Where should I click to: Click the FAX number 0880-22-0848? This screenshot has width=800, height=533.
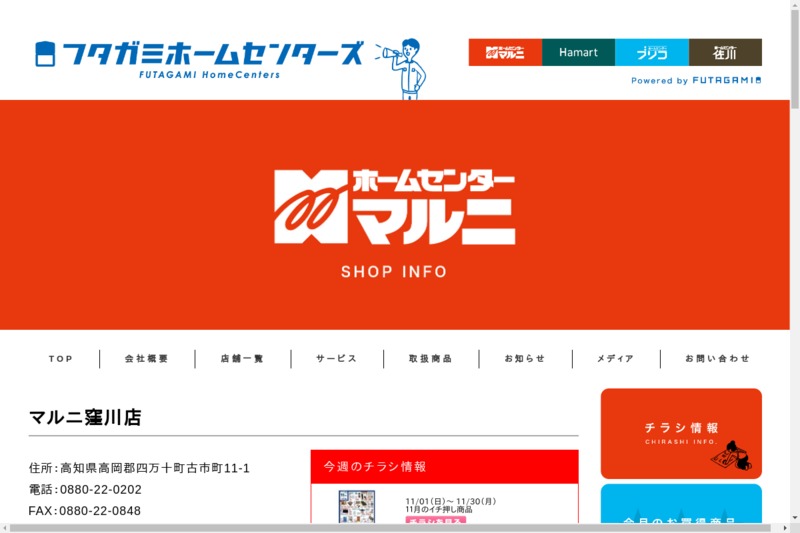(100, 511)
